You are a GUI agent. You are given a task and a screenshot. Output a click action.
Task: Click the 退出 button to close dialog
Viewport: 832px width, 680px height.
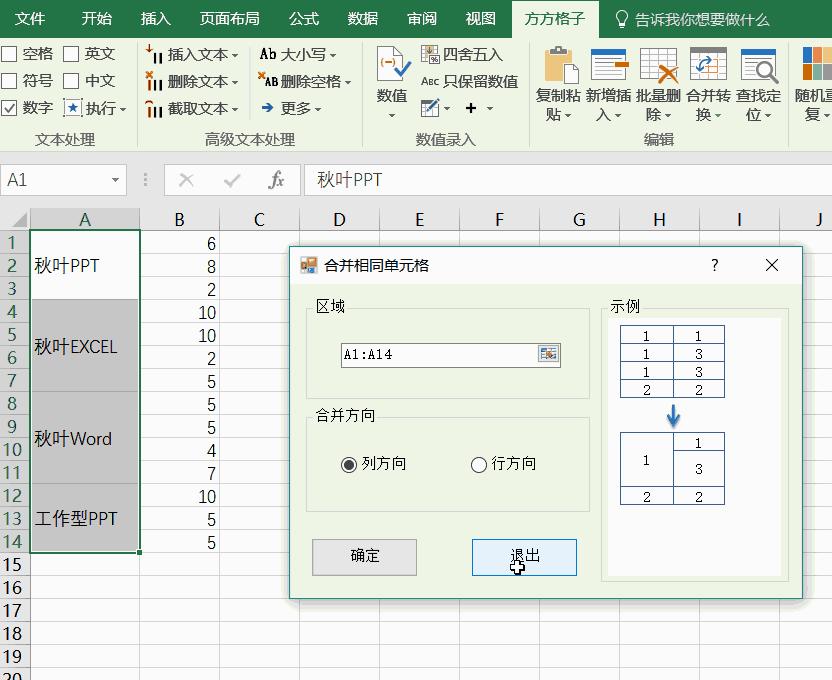[524, 557]
